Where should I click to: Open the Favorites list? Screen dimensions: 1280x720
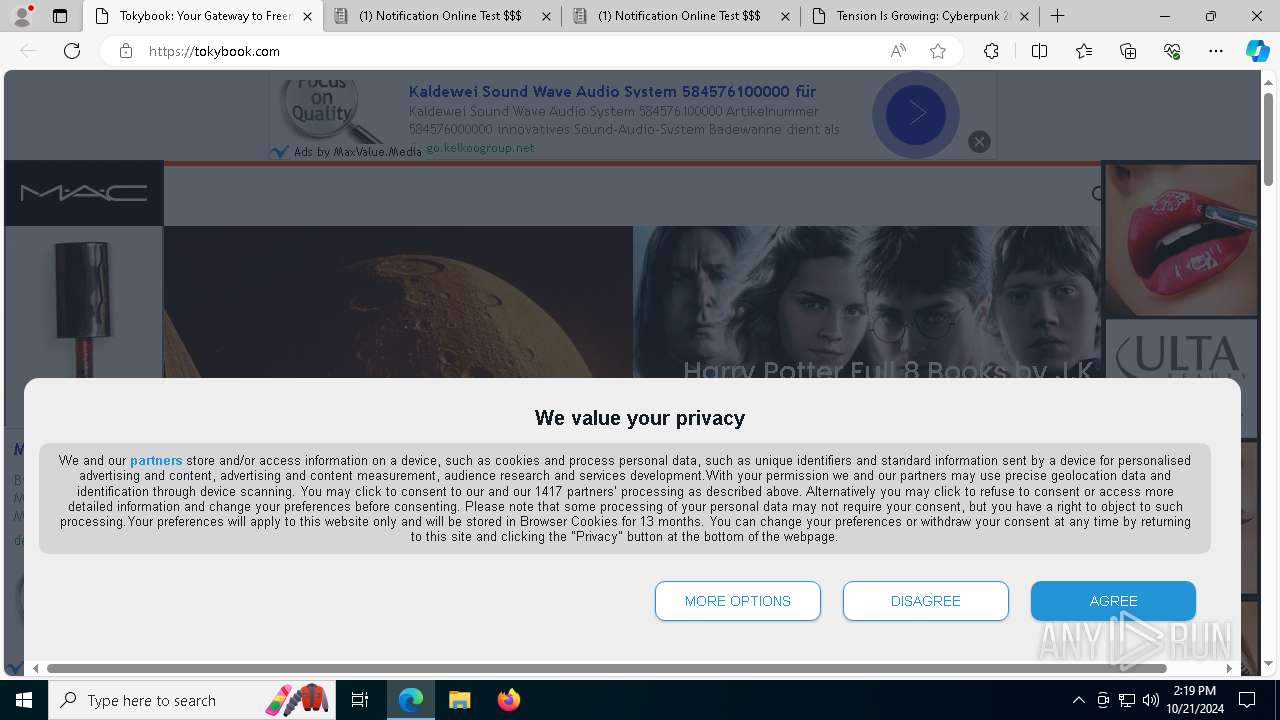tap(1084, 51)
